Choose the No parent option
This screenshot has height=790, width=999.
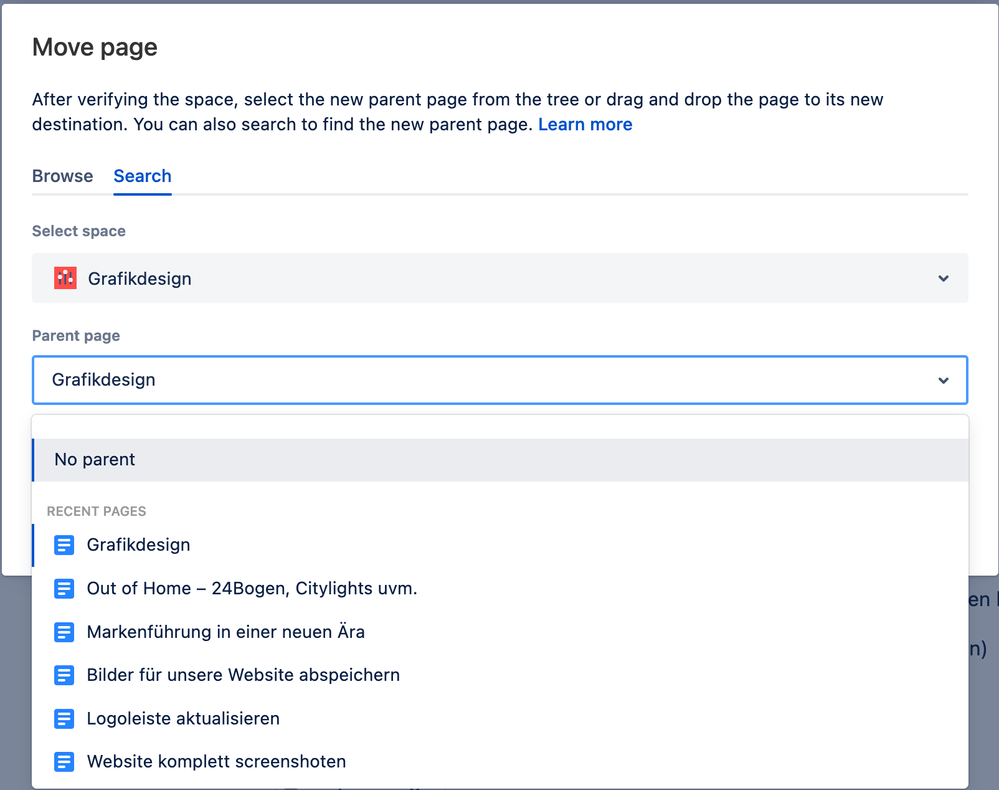(x=95, y=460)
